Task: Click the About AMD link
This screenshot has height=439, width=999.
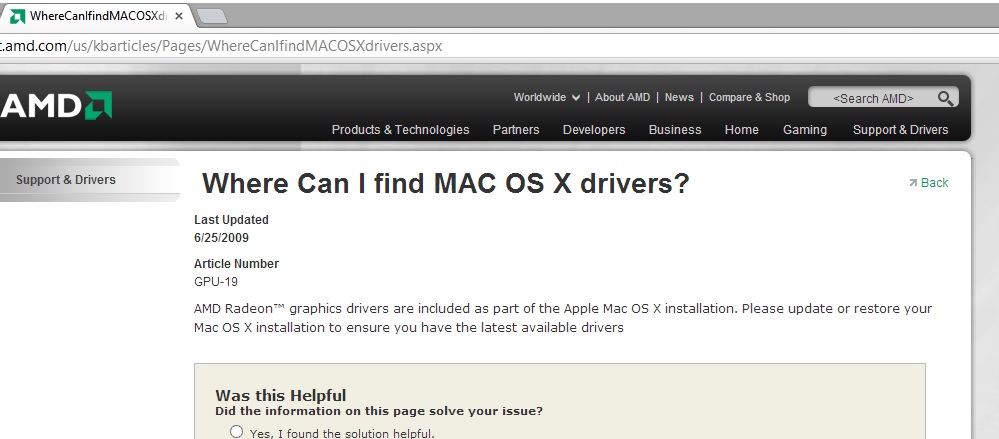Action: [622, 97]
